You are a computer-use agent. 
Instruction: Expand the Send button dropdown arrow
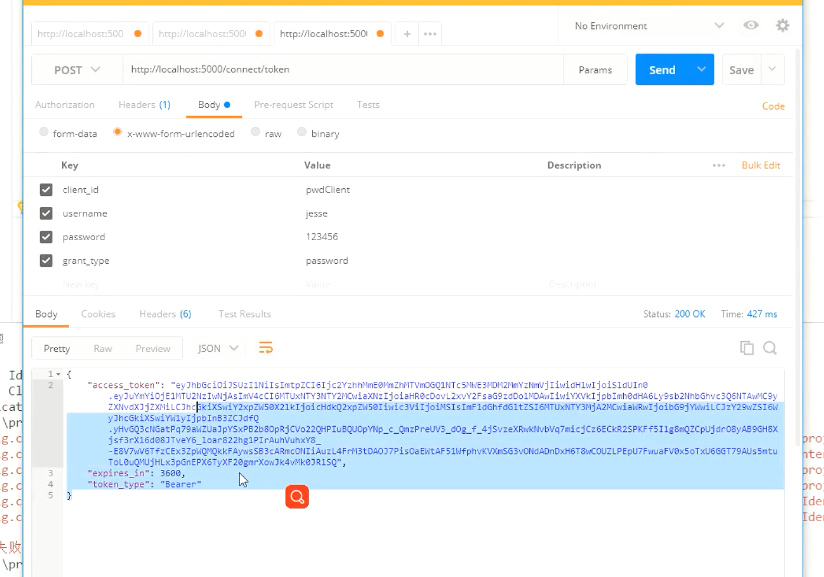click(702, 69)
